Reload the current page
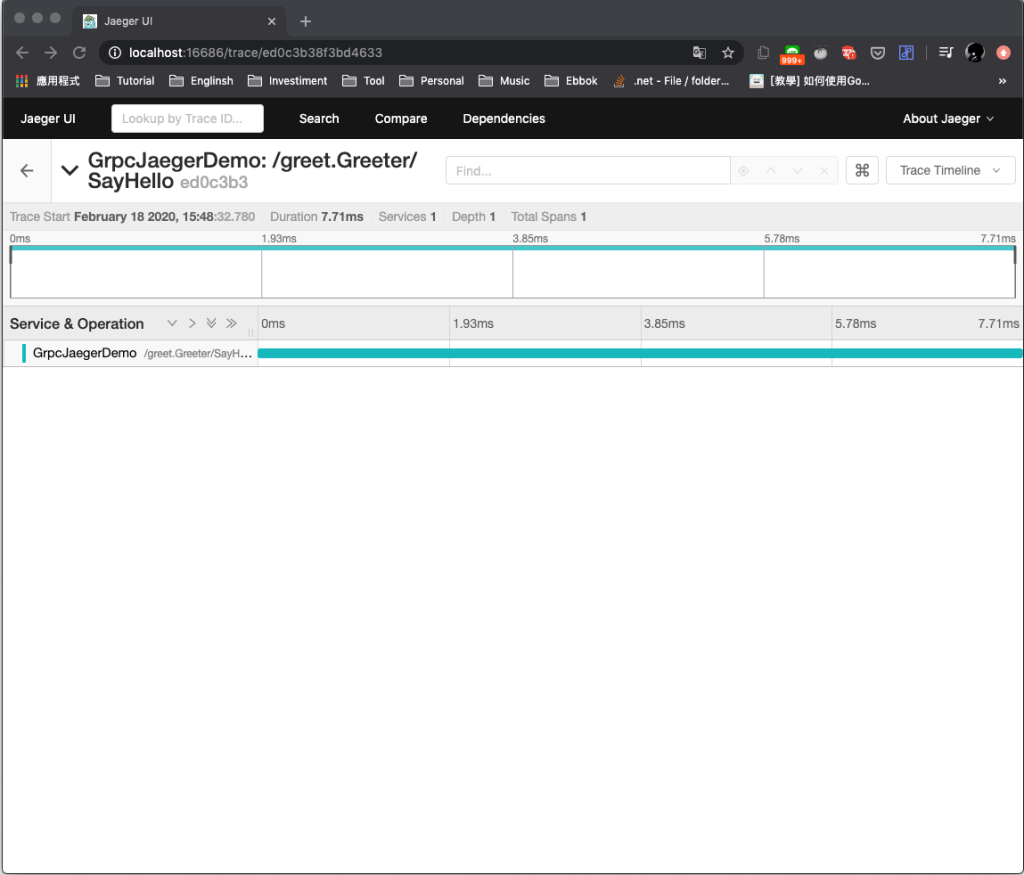 [80, 52]
